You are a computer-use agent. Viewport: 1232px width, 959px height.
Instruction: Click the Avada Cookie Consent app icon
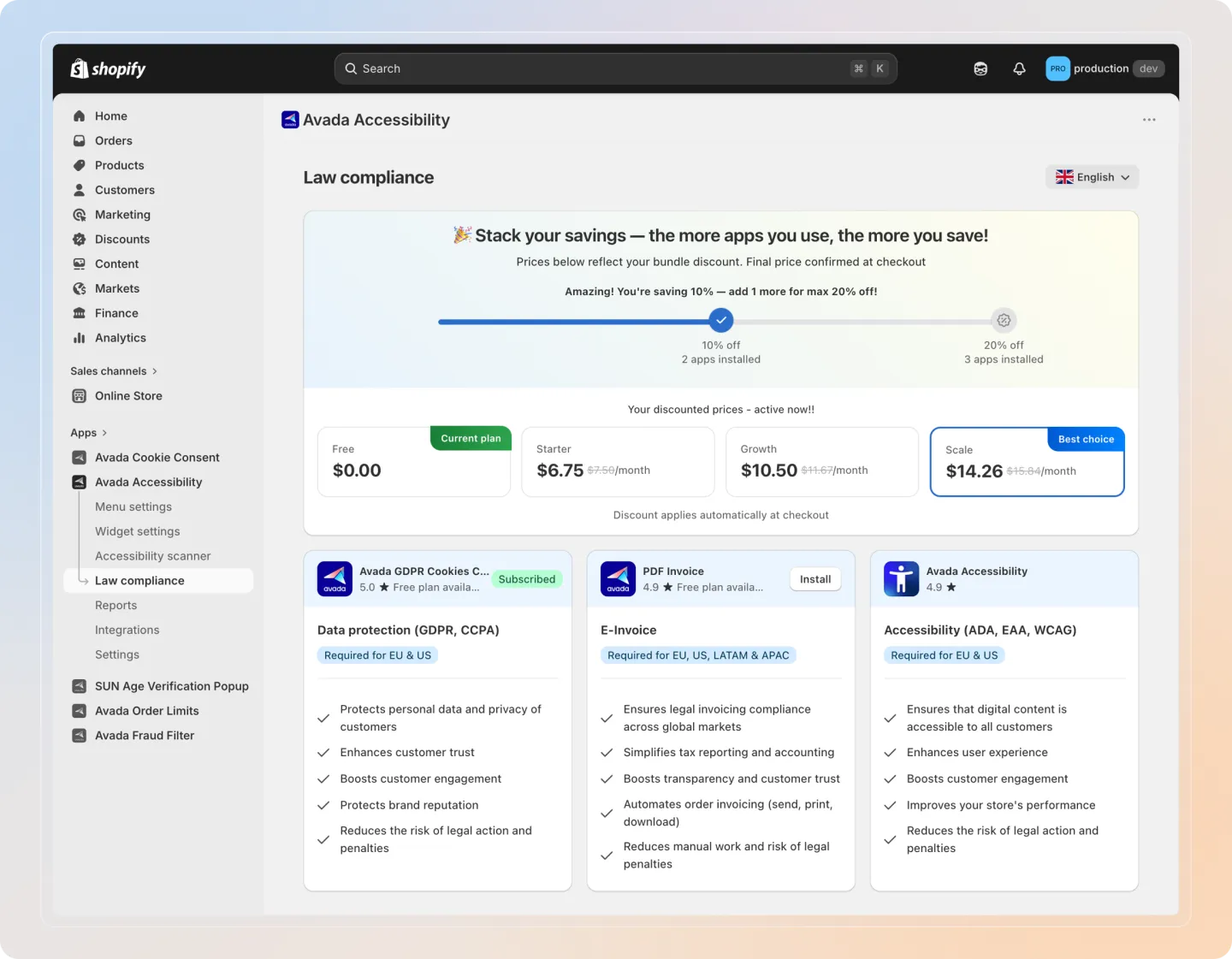[x=80, y=458]
